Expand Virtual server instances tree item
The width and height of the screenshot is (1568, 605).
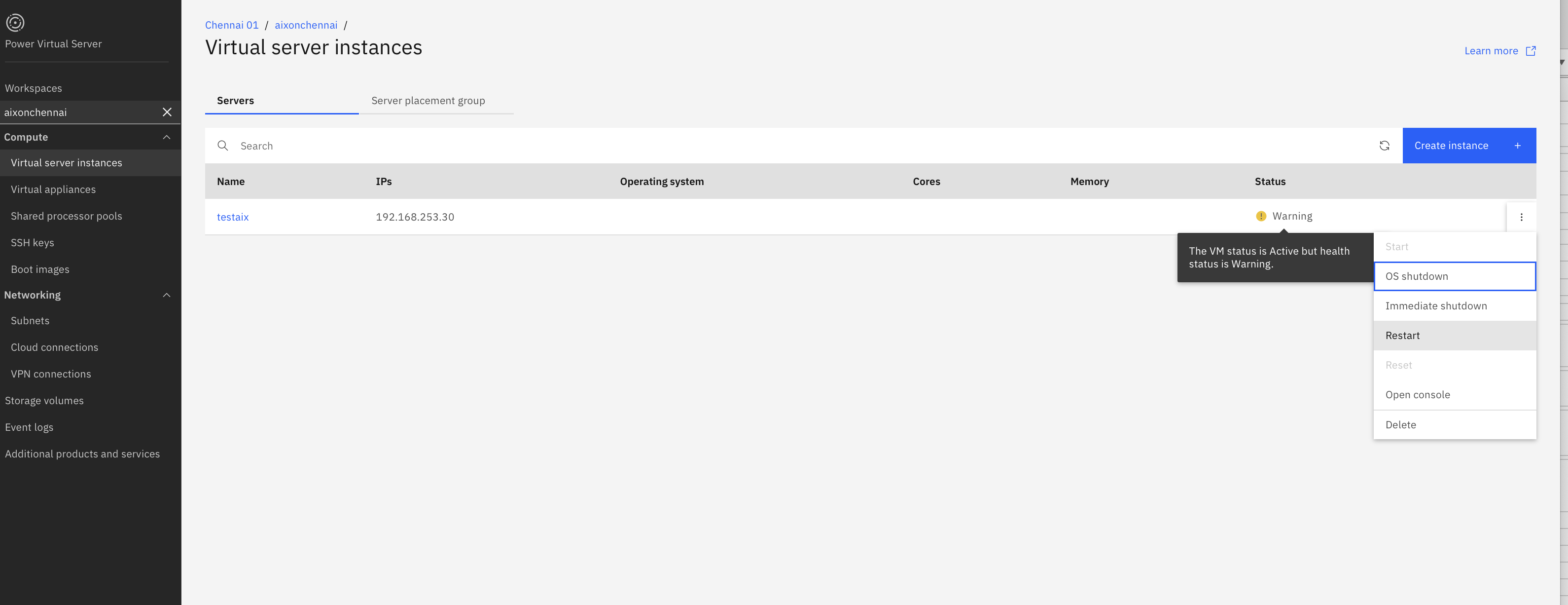click(x=66, y=163)
